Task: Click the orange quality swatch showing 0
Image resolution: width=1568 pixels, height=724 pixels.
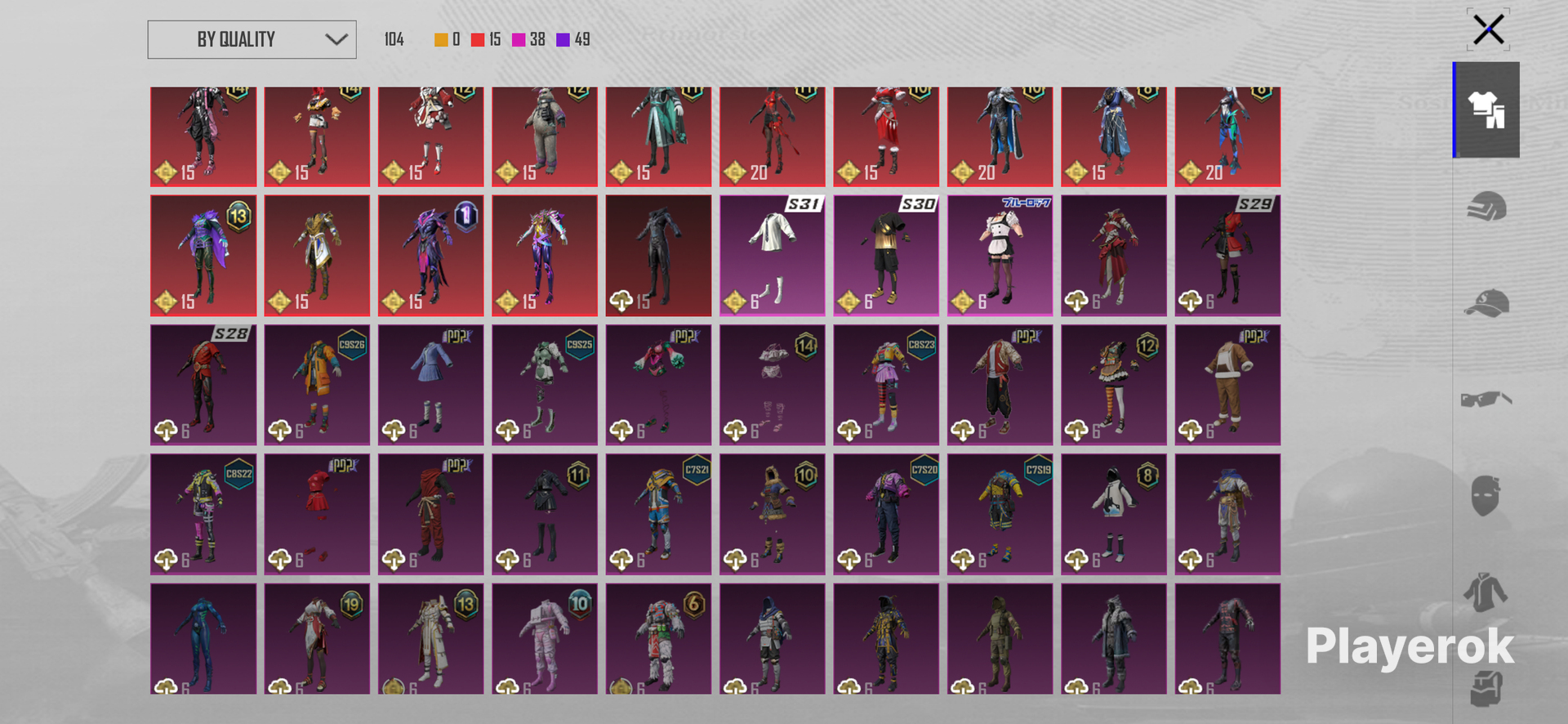Action: [441, 39]
